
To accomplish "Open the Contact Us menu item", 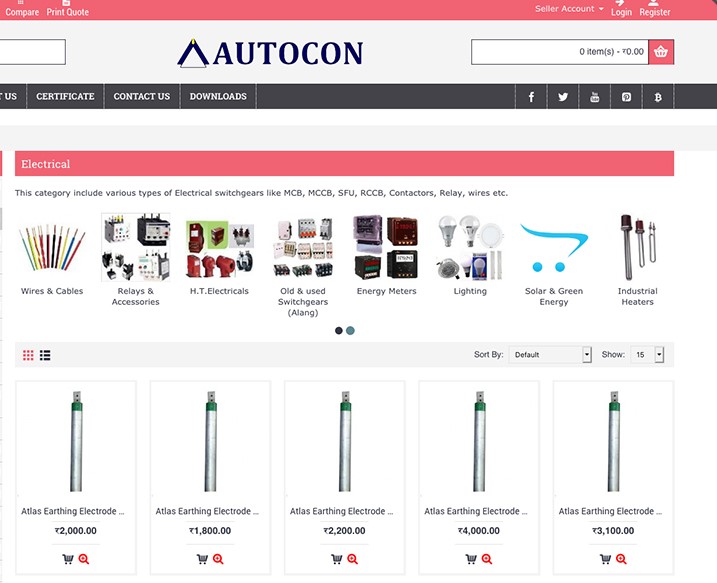I will [142, 96].
